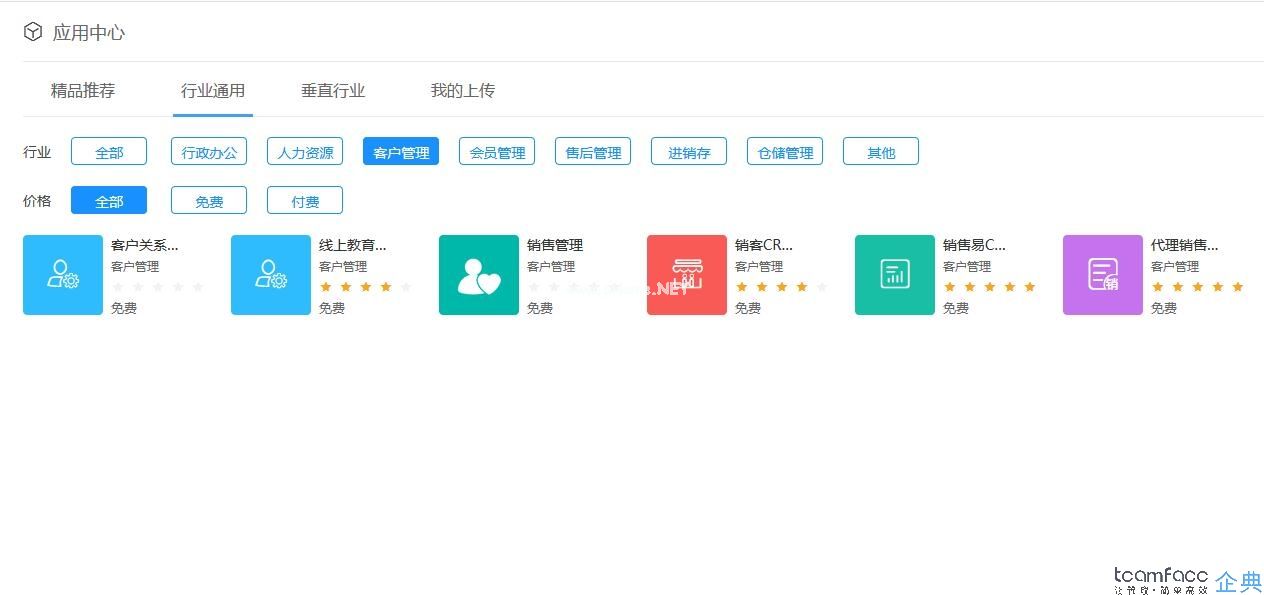The height and width of the screenshot is (595, 1264).
Task: Click the 销售易 green chart icon
Action: [894, 274]
